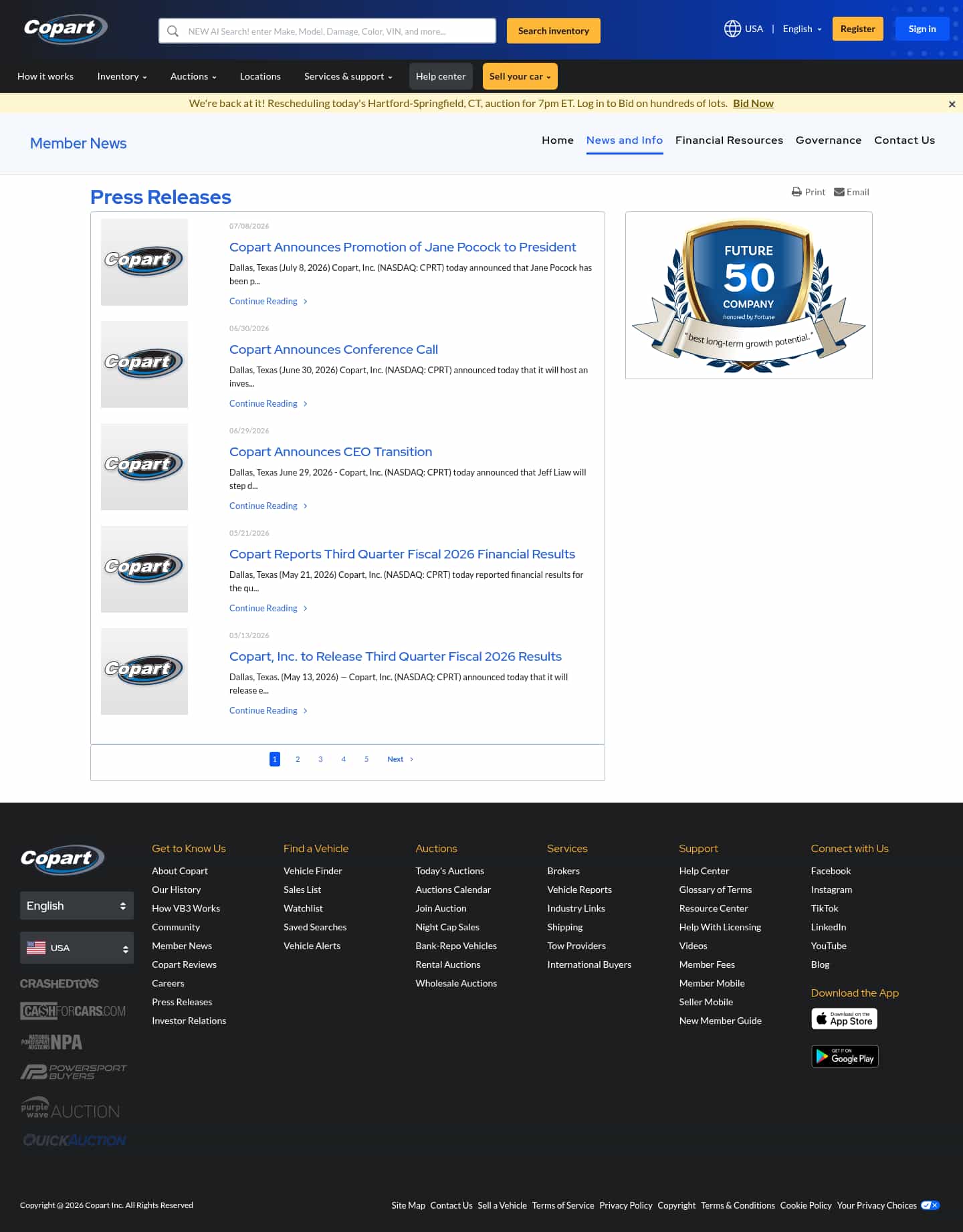Click the Register button
The height and width of the screenshot is (1232, 963).
point(857,29)
